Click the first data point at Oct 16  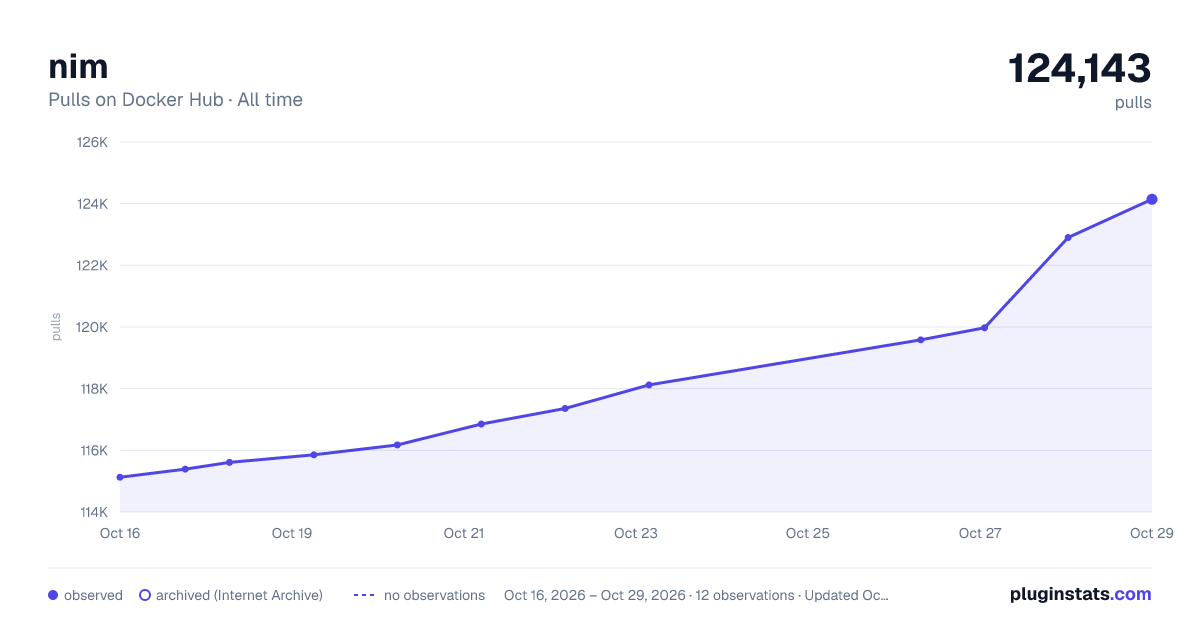pyautogui.click(x=120, y=477)
